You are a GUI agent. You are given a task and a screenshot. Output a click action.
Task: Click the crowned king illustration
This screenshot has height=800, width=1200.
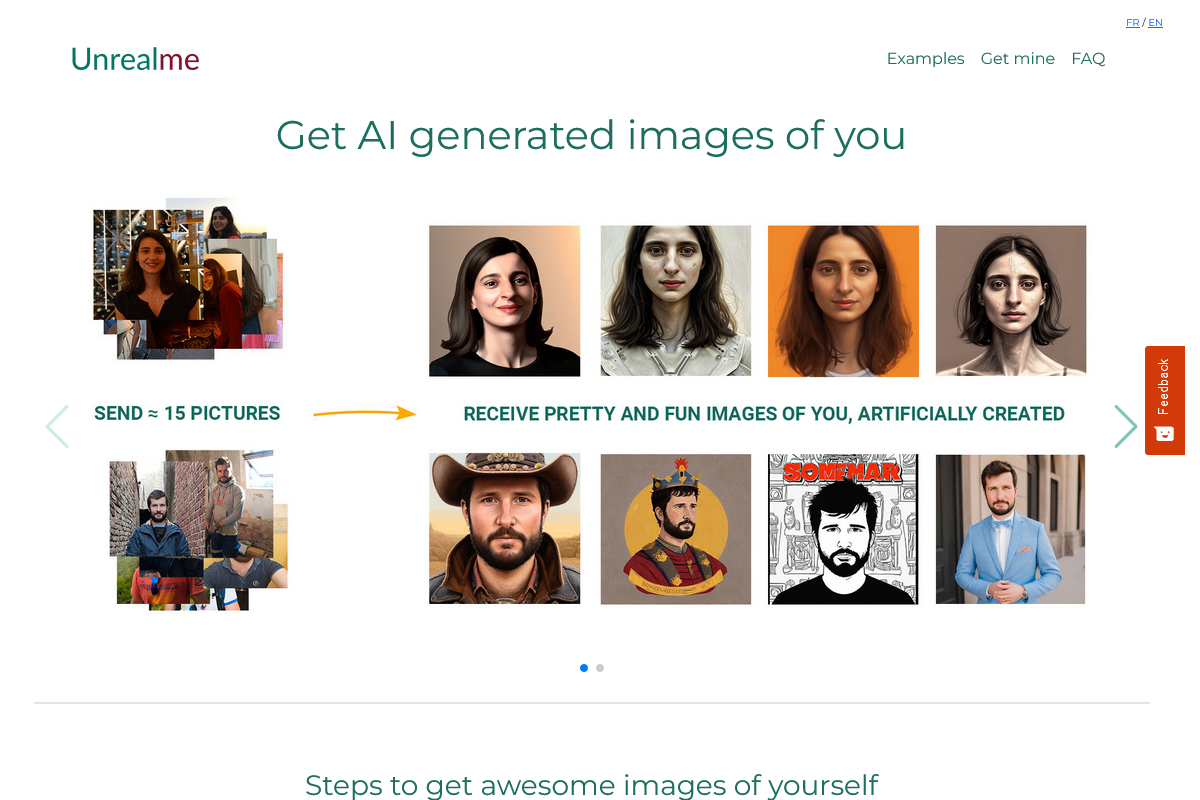click(675, 529)
